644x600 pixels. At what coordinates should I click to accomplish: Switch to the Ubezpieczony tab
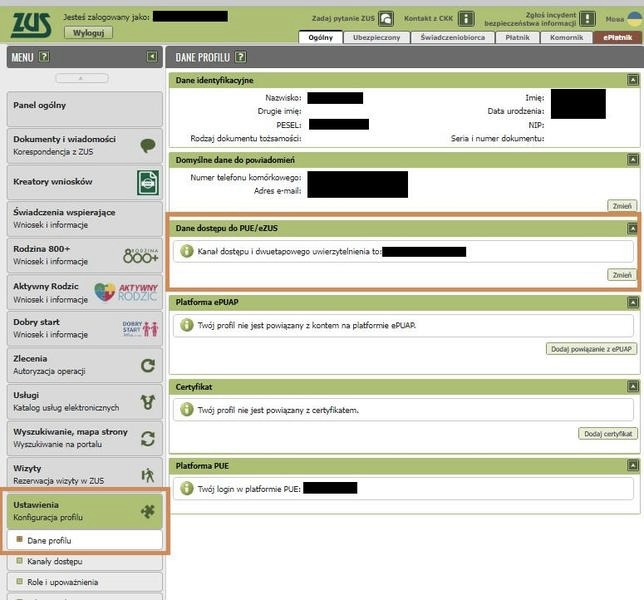click(x=377, y=37)
